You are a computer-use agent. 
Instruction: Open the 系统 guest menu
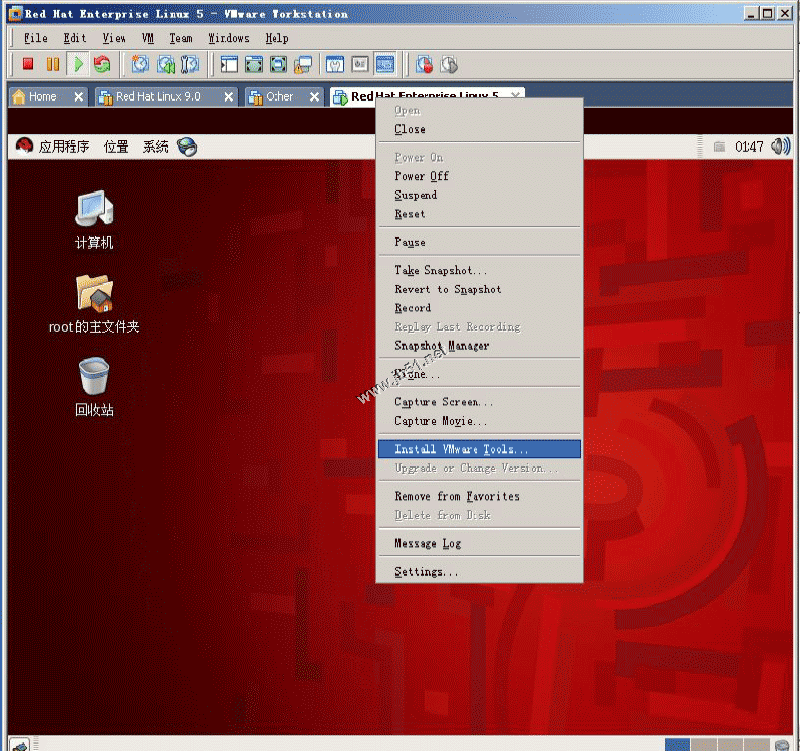click(x=155, y=147)
